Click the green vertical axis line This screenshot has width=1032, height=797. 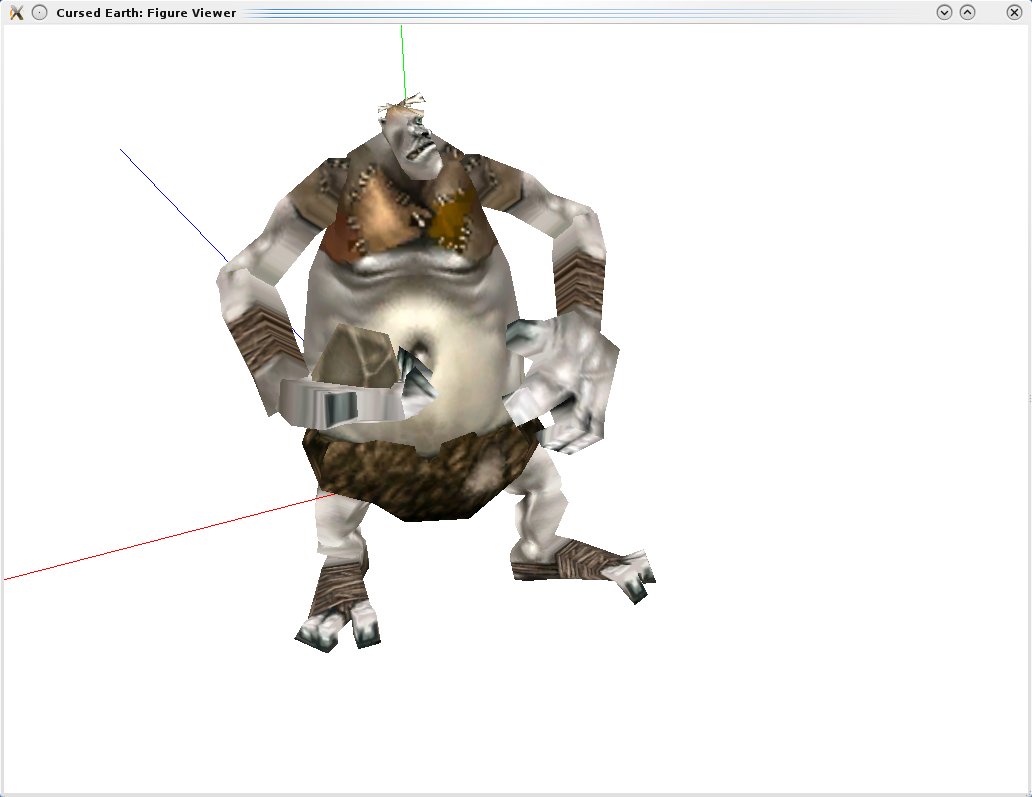(x=402, y=60)
